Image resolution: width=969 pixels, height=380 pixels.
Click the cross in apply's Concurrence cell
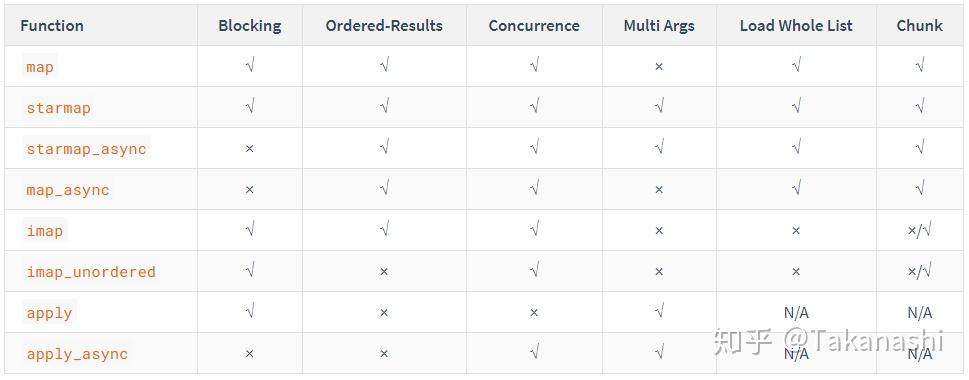point(534,313)
